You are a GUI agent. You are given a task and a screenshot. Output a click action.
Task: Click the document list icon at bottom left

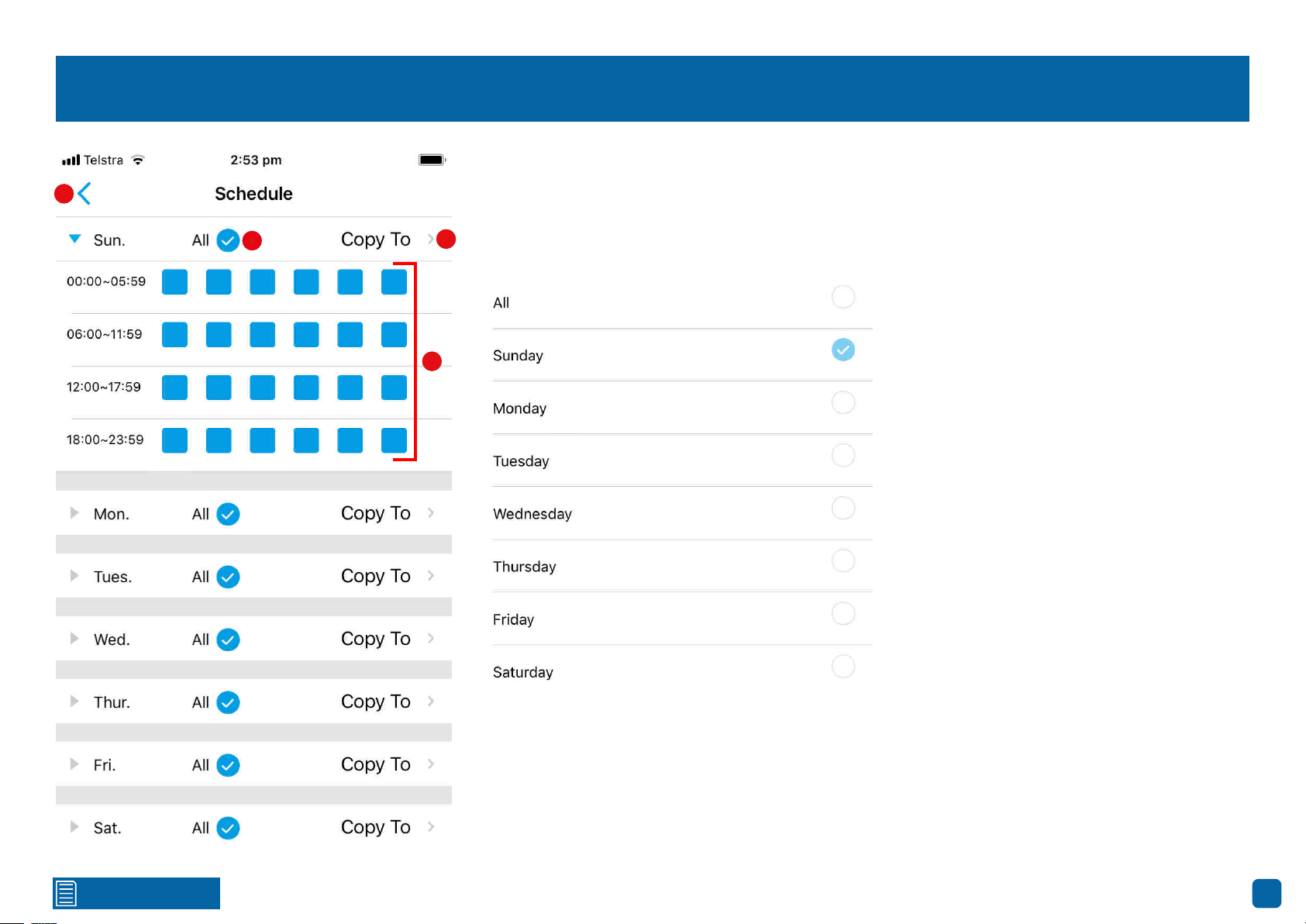pyautogui.click(x=67, y=894)
